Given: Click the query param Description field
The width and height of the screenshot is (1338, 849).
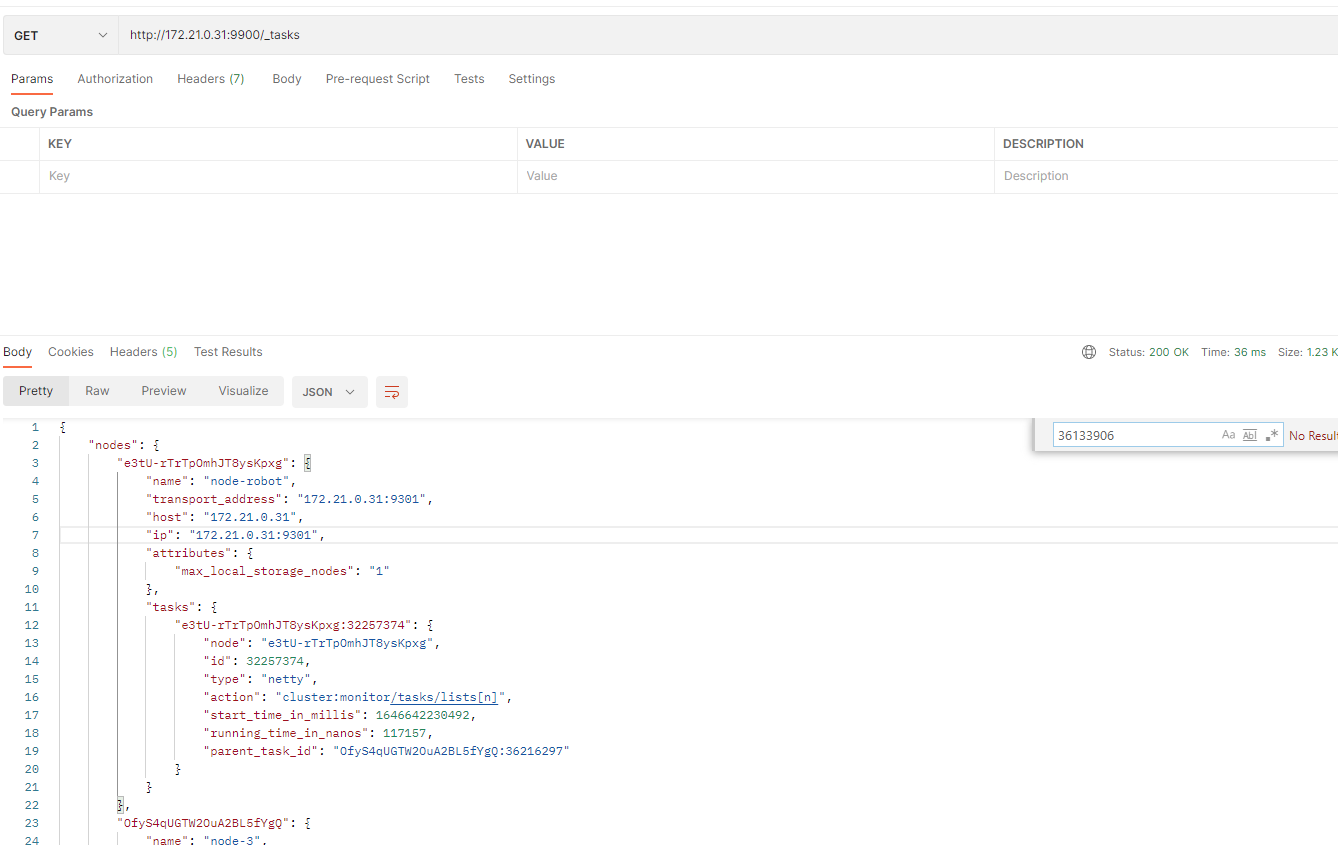Looking at the screenshot, I should point(1166,176).
